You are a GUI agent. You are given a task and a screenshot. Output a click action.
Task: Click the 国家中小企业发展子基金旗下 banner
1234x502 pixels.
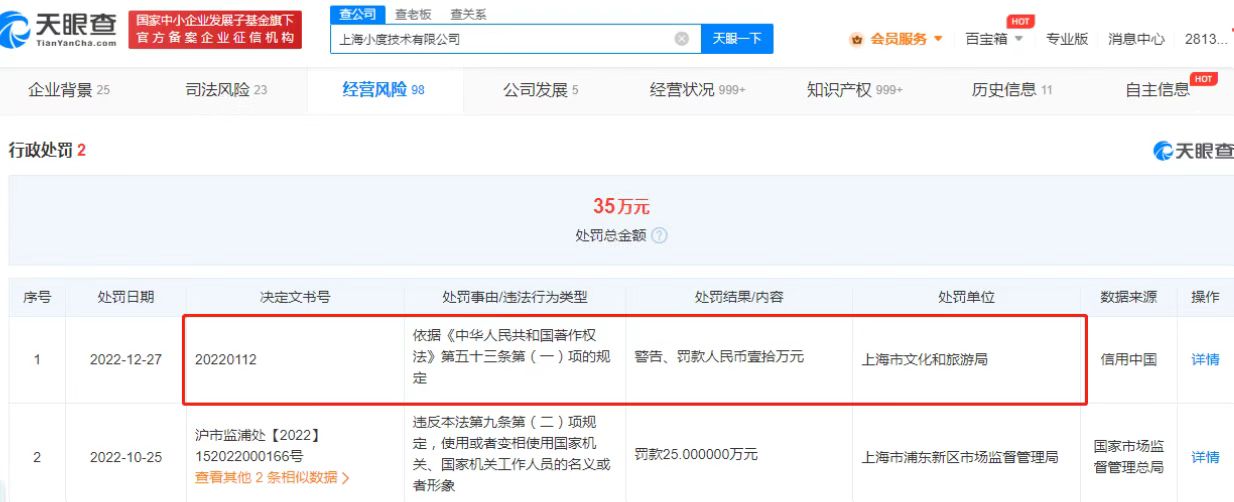click(x=215, y=29)
